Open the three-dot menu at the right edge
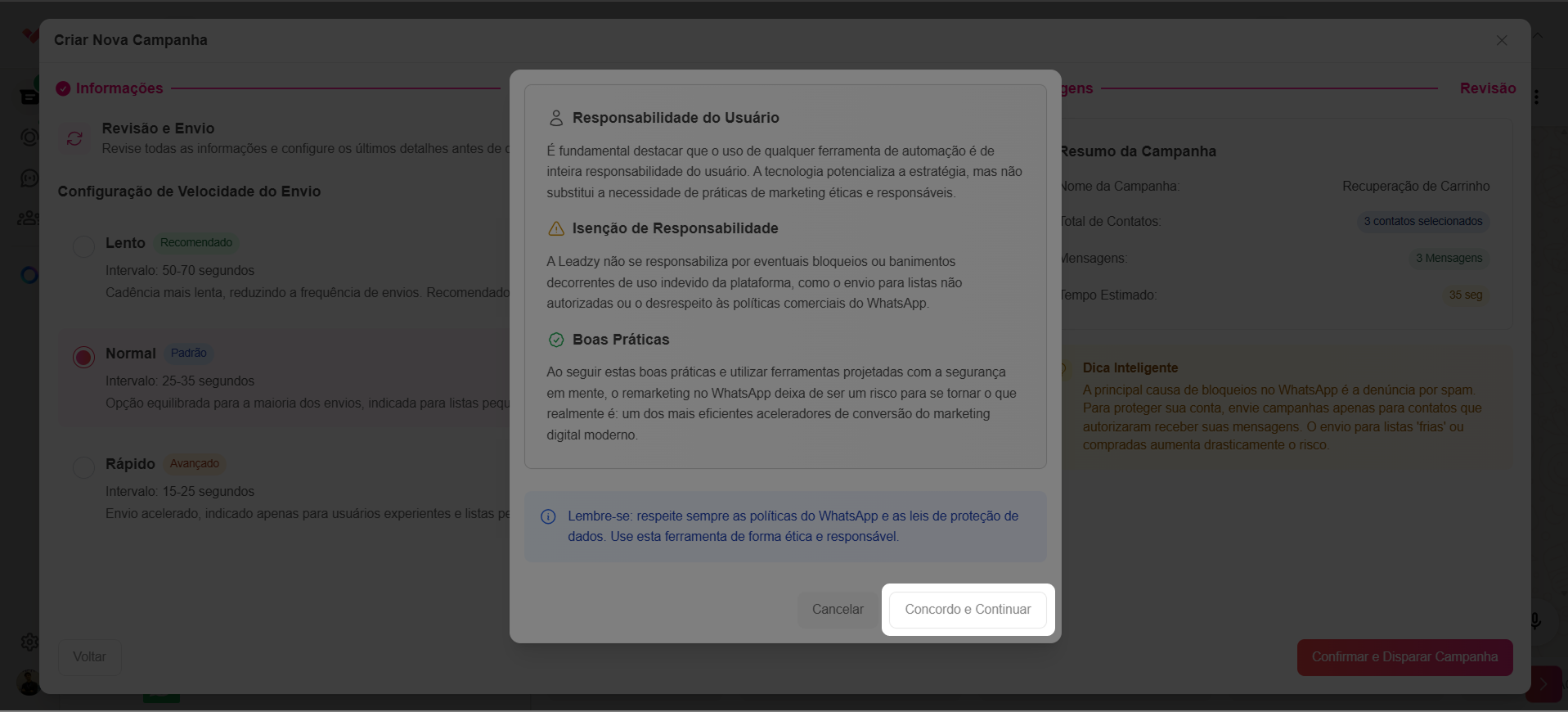This screenshot has width=1568, height=712. [x=1536, y=97]
